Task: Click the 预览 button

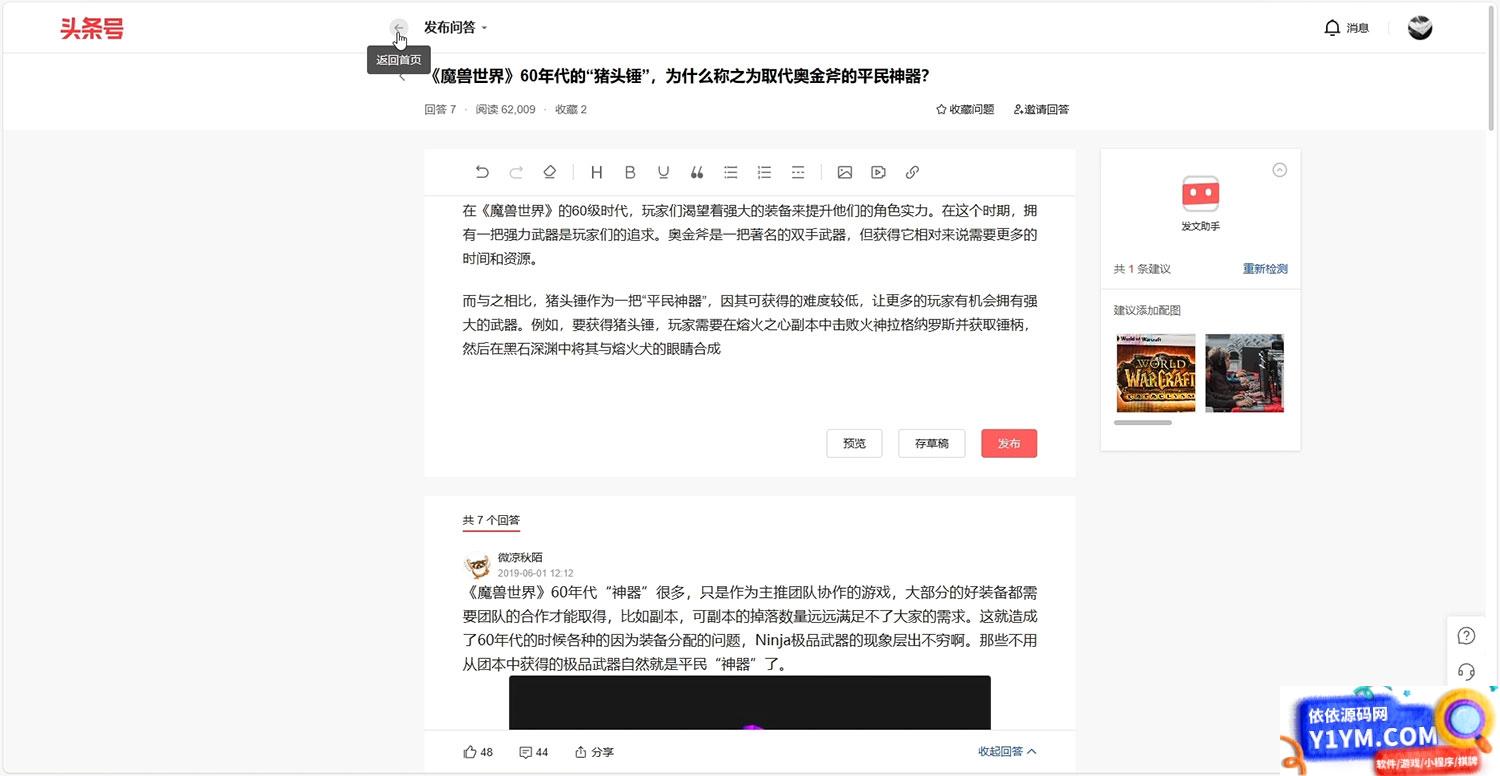Action: pyautogui.click(x=855, y=443)
